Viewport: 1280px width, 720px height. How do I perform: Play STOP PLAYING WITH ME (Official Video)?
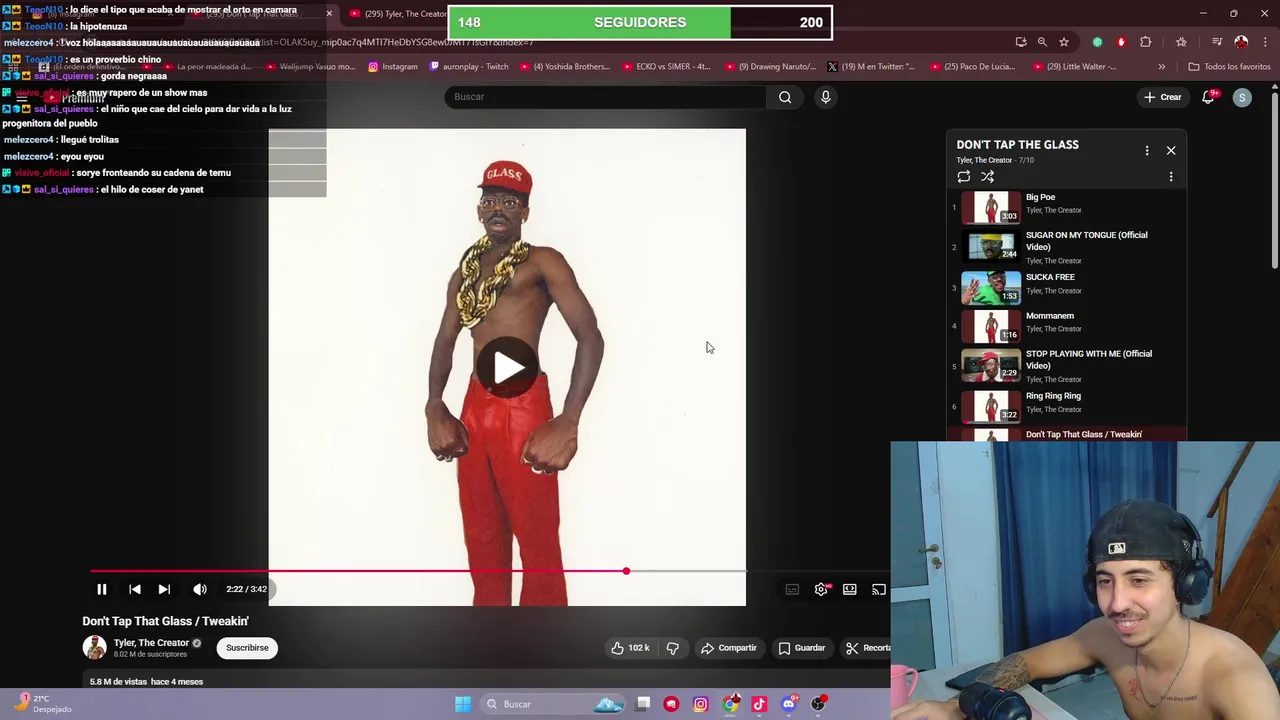coord(1066,365)
